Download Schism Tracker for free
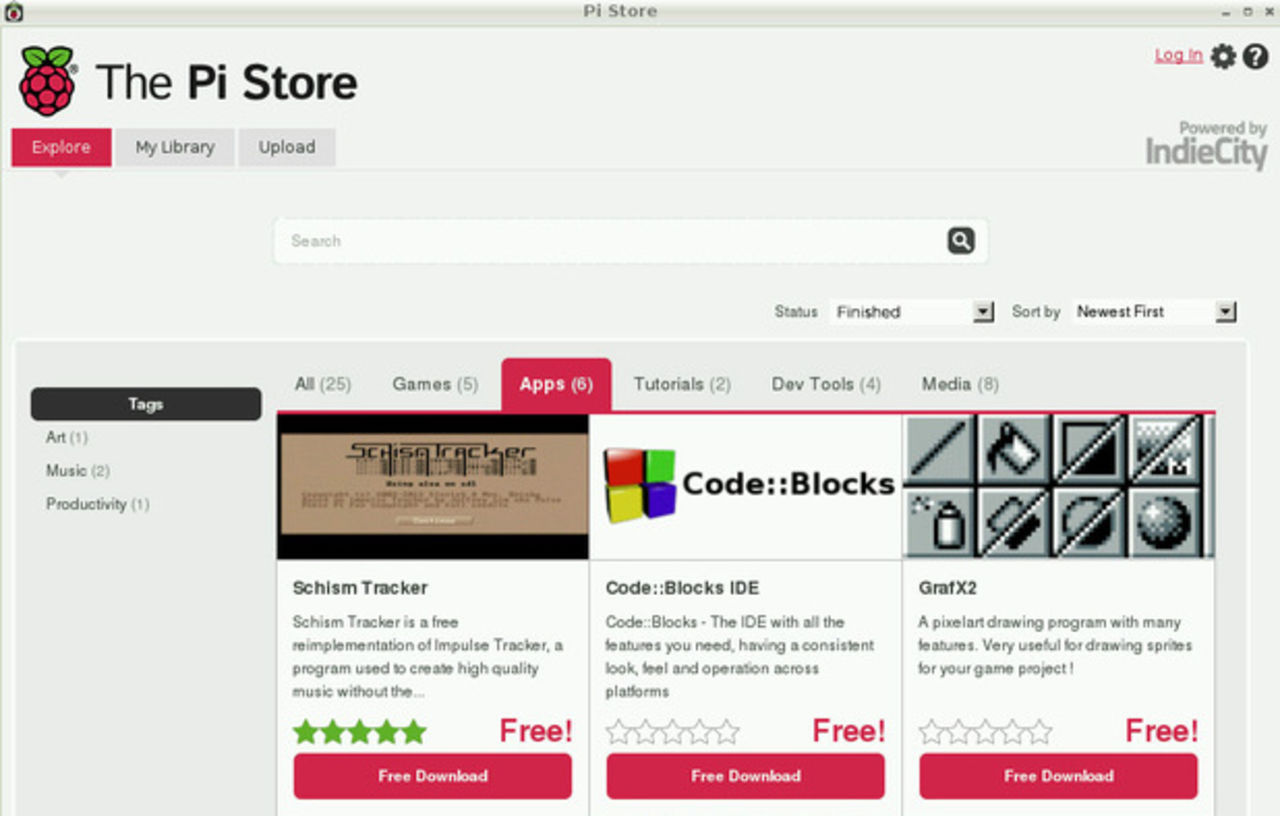Screen dimensions: 1280x816 coord(432,776)
